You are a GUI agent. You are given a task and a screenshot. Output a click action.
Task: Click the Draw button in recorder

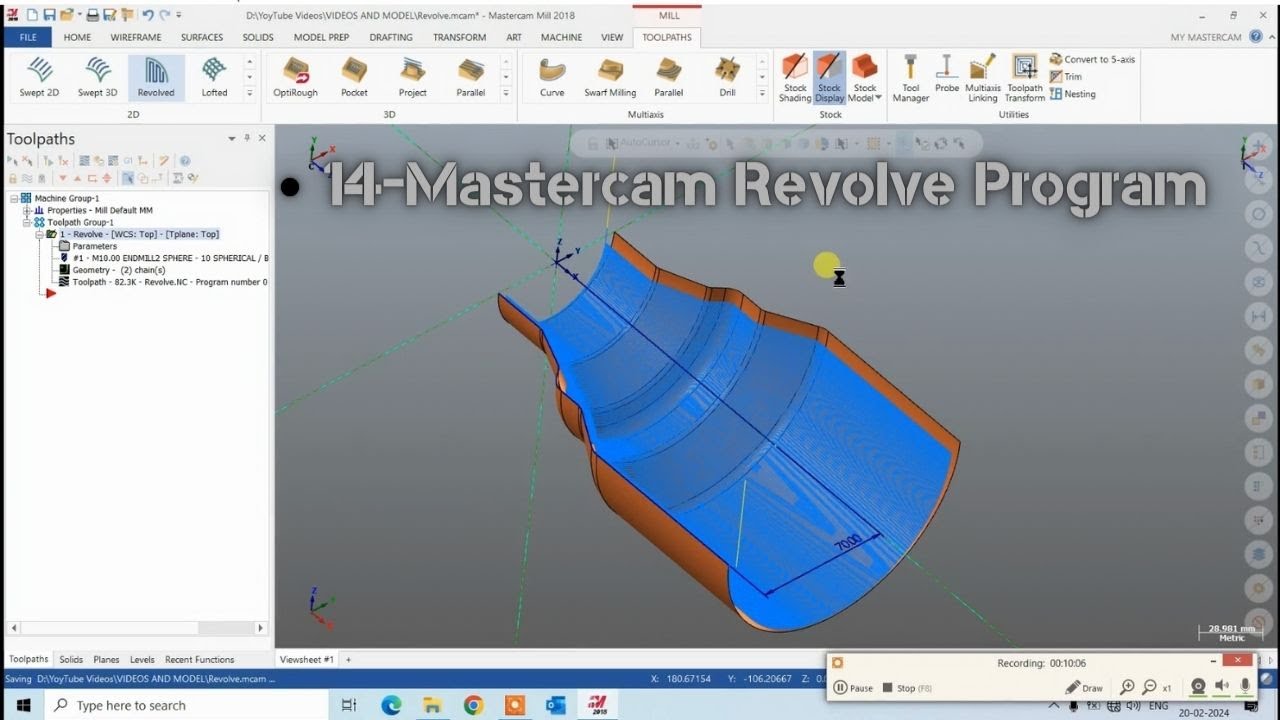tap(1084, 688)
